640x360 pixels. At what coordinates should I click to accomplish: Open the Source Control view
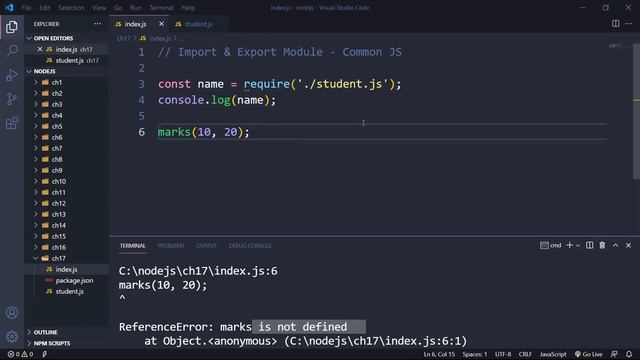pyautogui.click(x=12, y=99)
